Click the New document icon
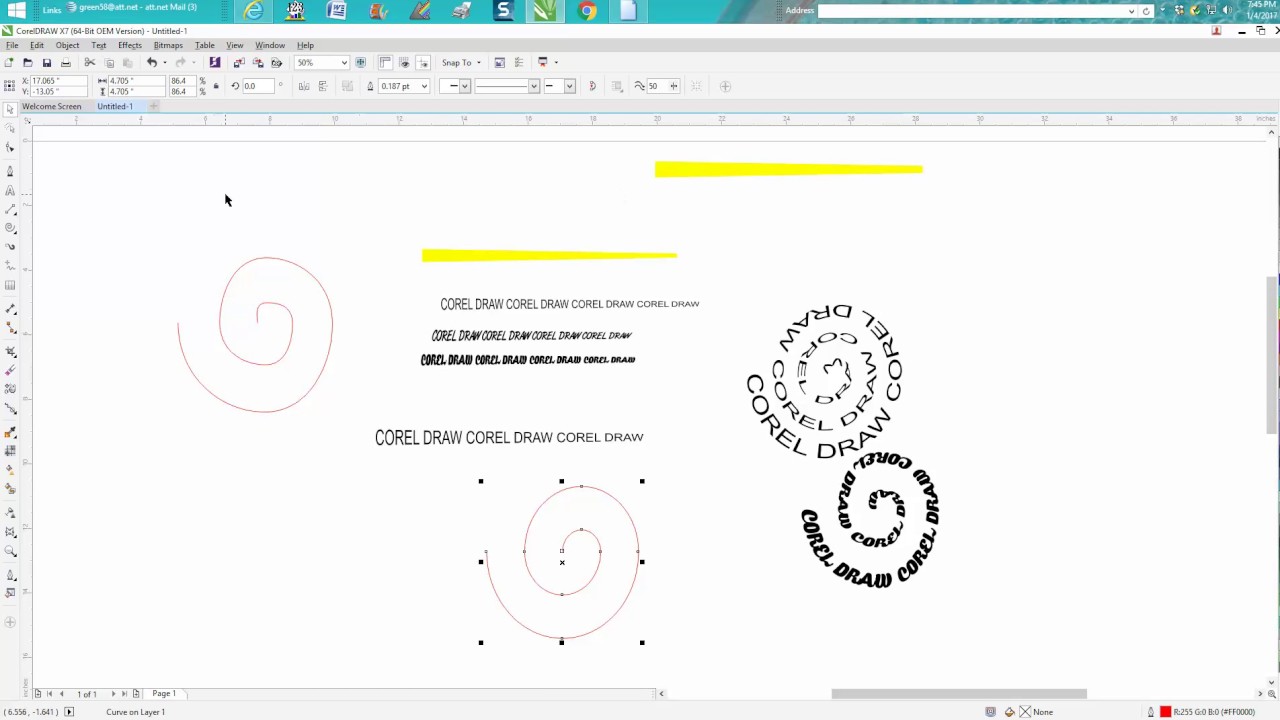Image resolution: width=1280 pixels, height=720 pixels. (9, 62)
